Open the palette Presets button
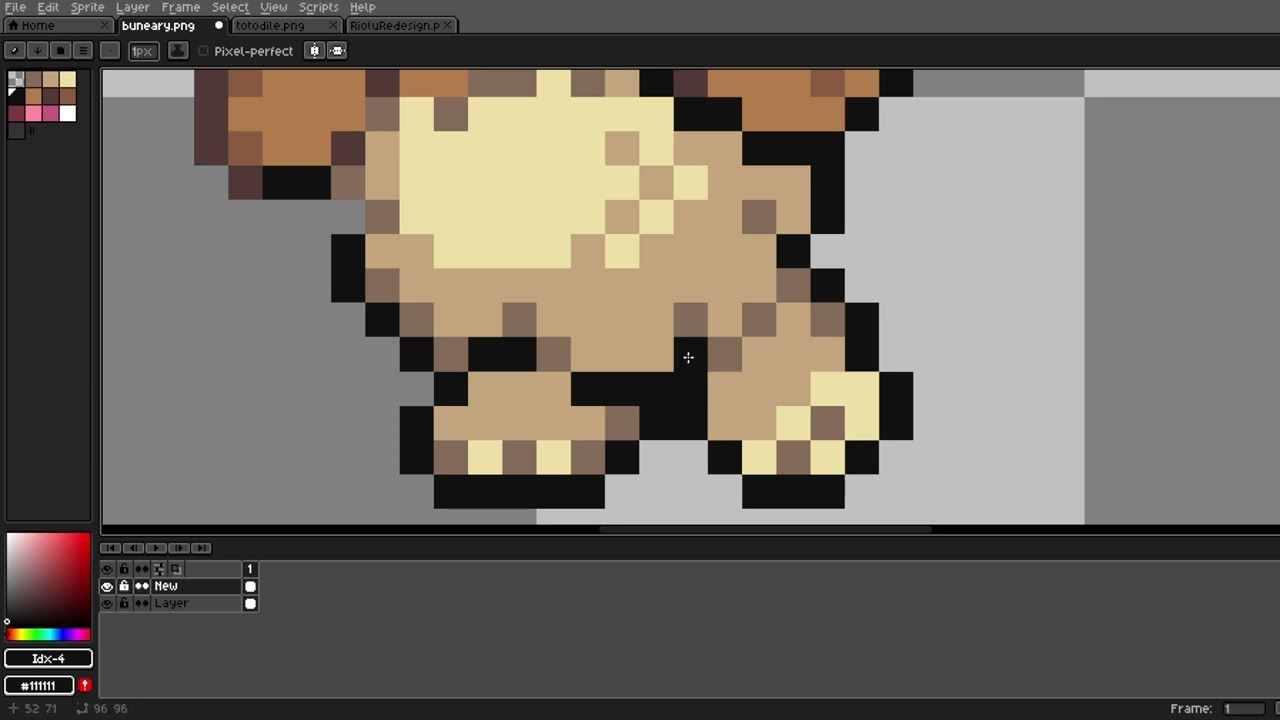This screenshot has height=720, width=1280. pos(60,51)
